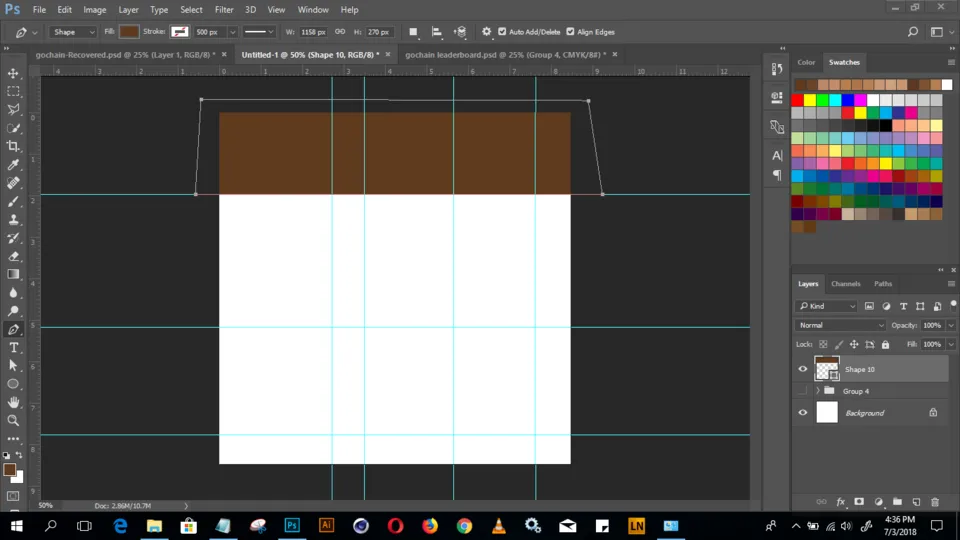Open layer Fill slider dropdown
The width and height of the screenshot is (960, 540).
point(951,345)
